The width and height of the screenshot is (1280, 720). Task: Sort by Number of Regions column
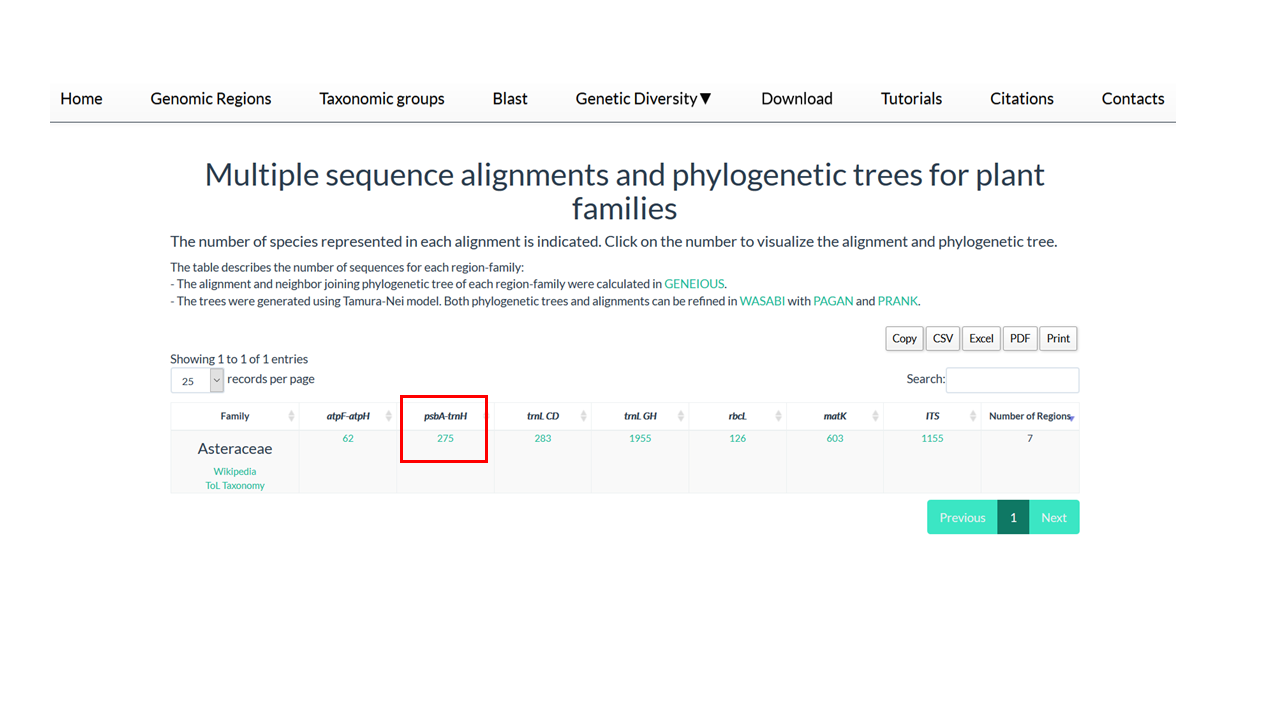click(x=1030, y=416)
